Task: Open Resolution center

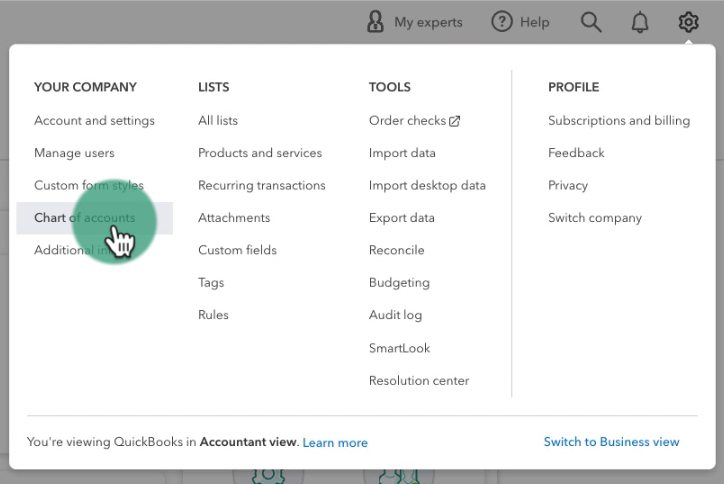Action: (419, 381)
